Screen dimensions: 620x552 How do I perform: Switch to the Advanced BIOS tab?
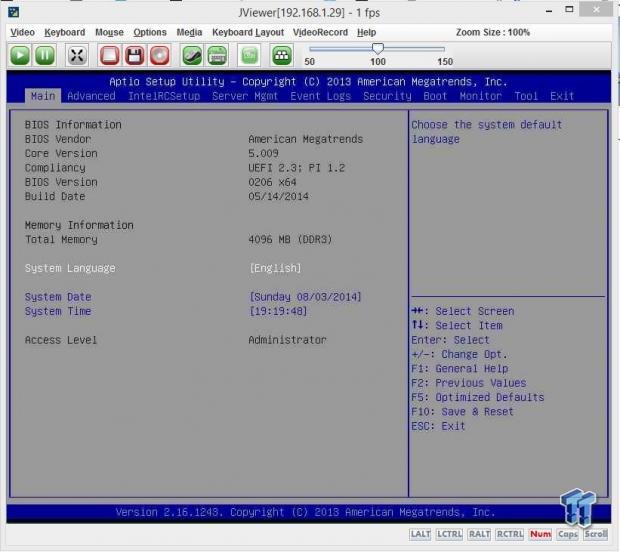coord(91,96)
